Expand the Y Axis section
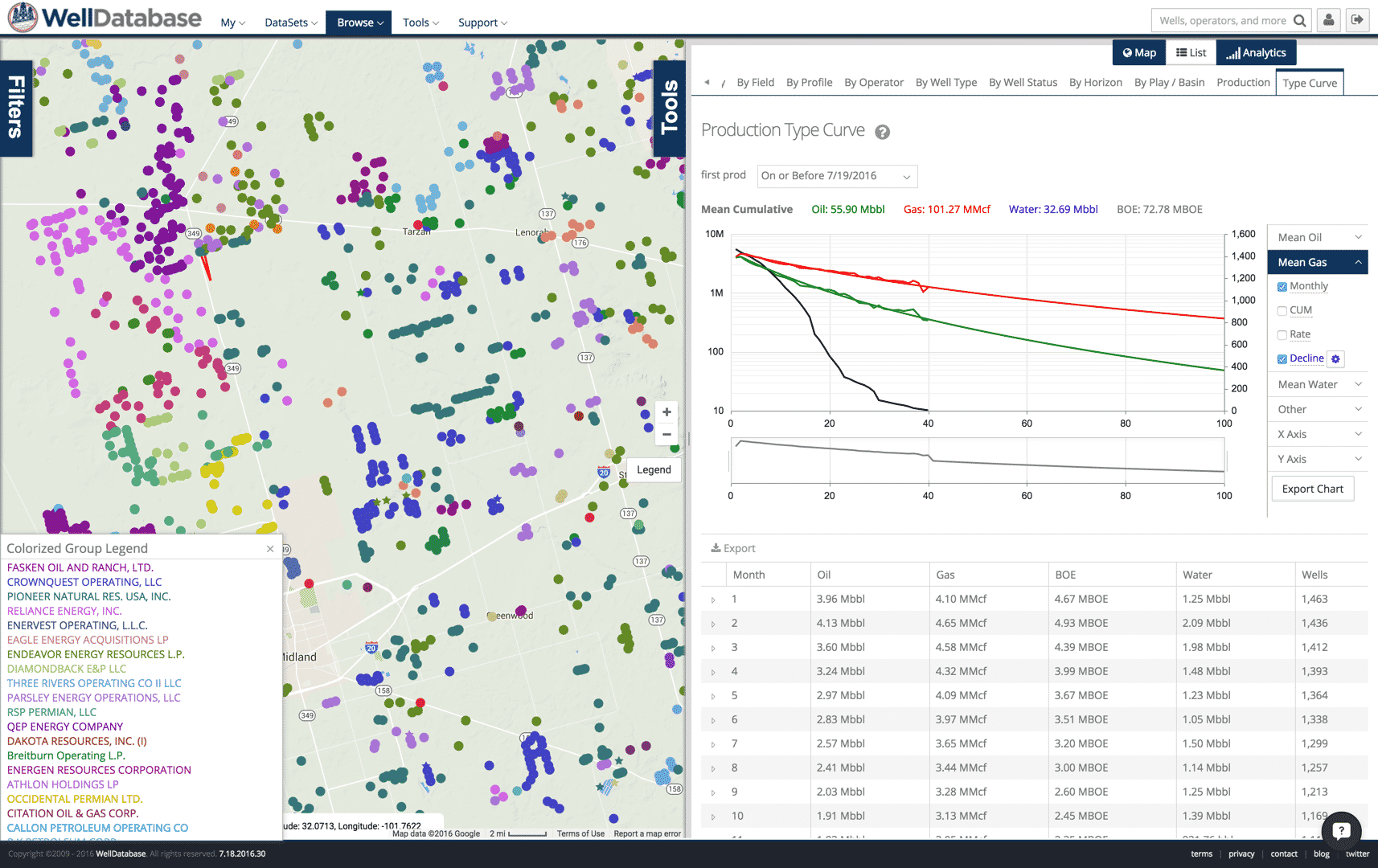Screen dimensions: 1378x868 coord(1319,459)
